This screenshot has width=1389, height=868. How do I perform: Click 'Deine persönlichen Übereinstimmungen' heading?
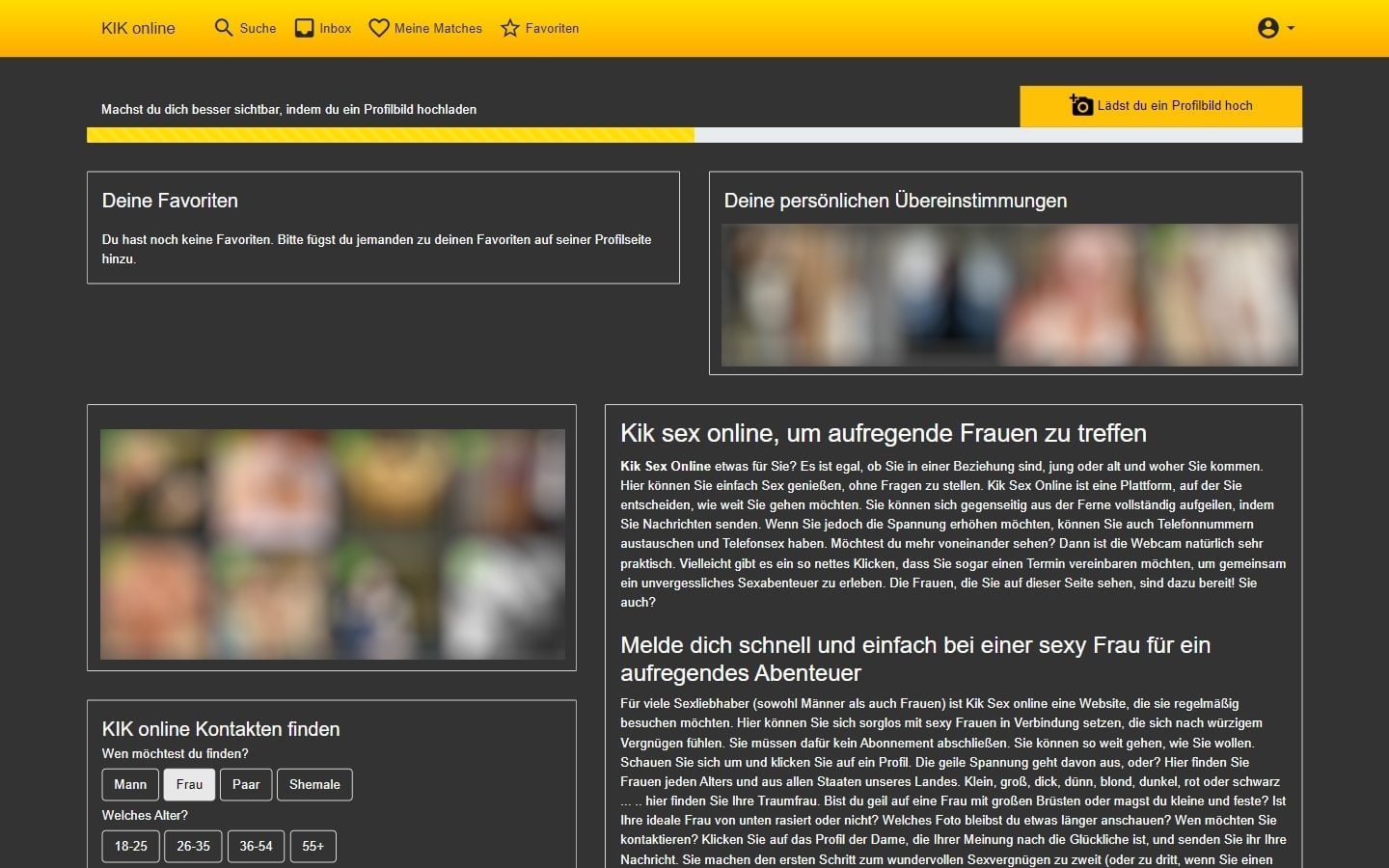point(895,201)
